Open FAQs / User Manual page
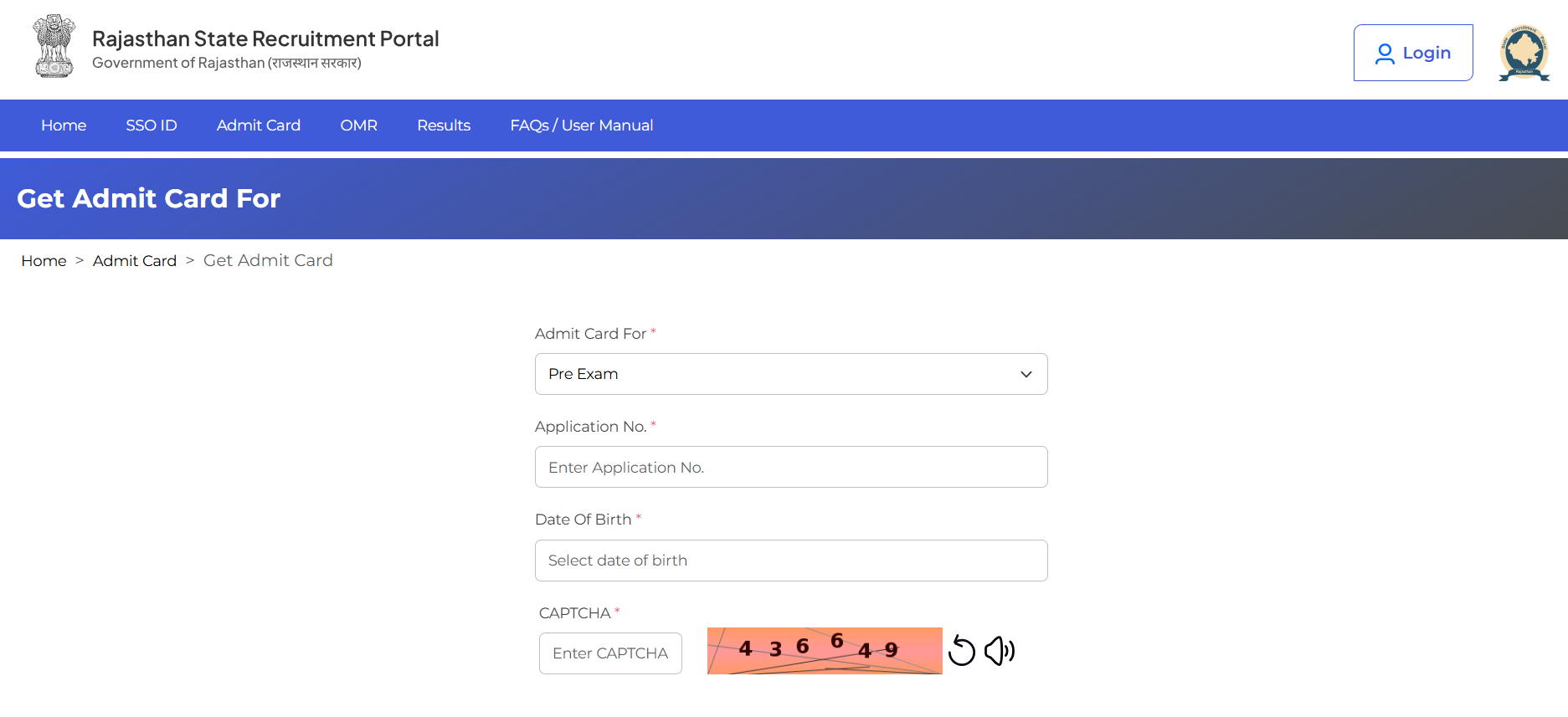Image resolution: width=1568 pixels, height=717 pixels. tap(582, 125)
